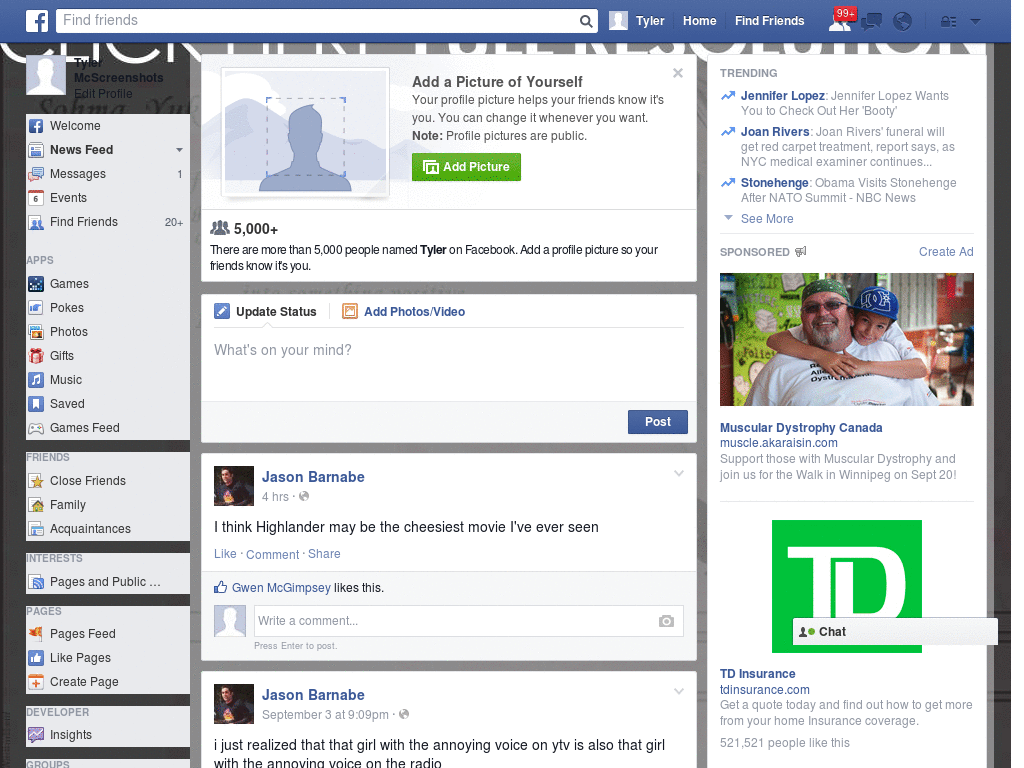Click the Close Friends star icon
The height and width of the screenshot is (768, 1024).
[x=37, y=481]
